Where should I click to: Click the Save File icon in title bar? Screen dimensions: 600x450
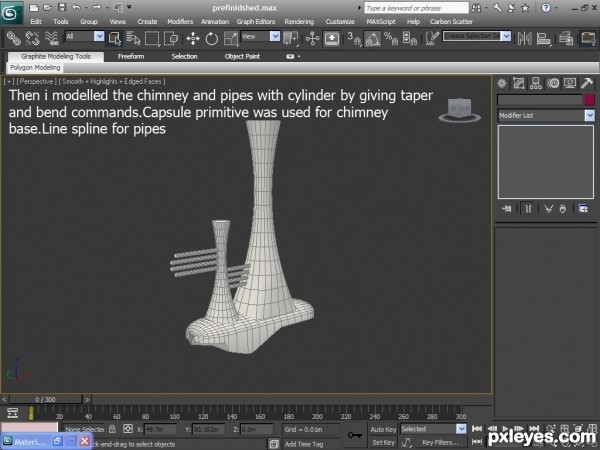pos(61,7)
